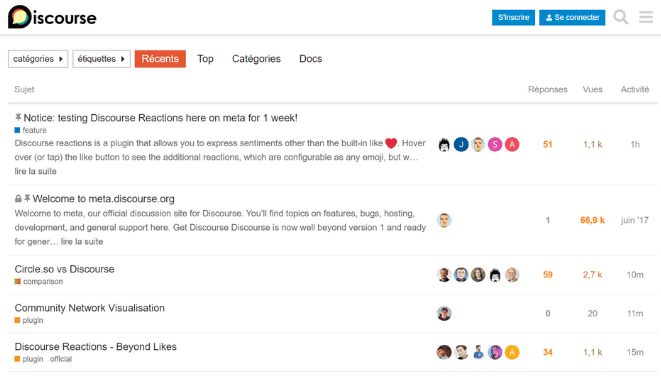Open the feature category badge

click(30, 130)
